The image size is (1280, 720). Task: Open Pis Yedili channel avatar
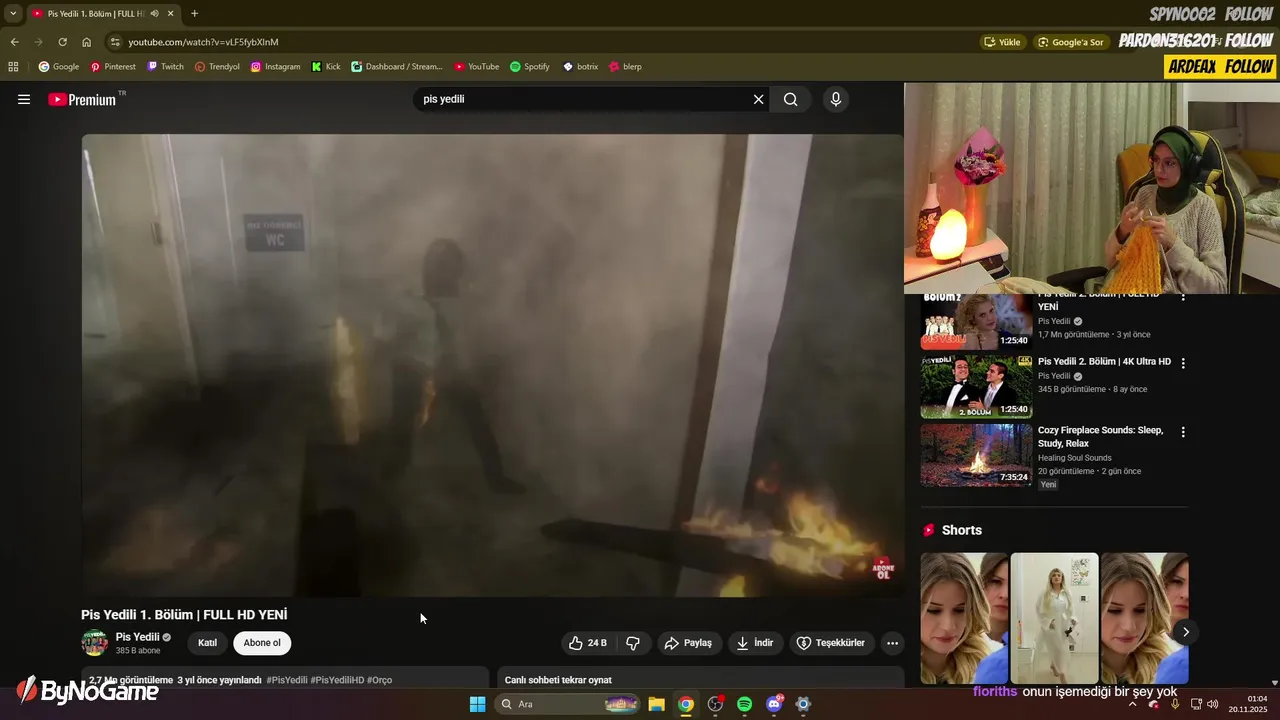click(x=95, y=643)
